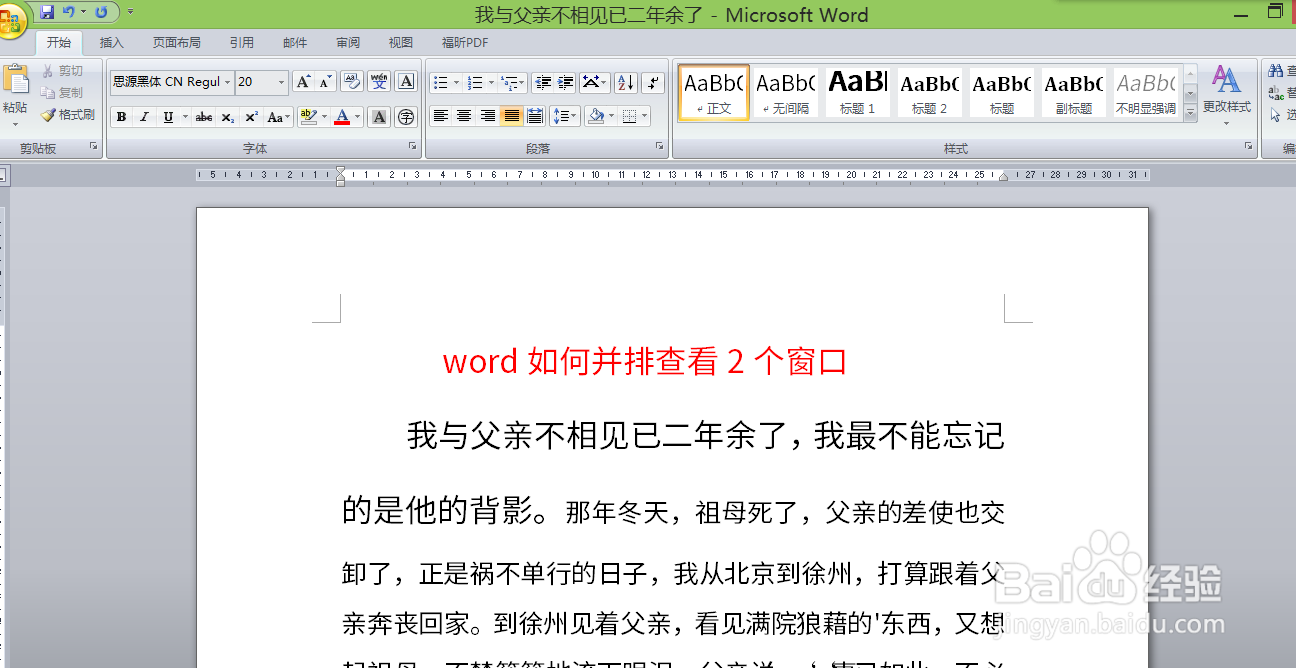
Task: Click the Redo icon in quick access
Action: point(101,12)
